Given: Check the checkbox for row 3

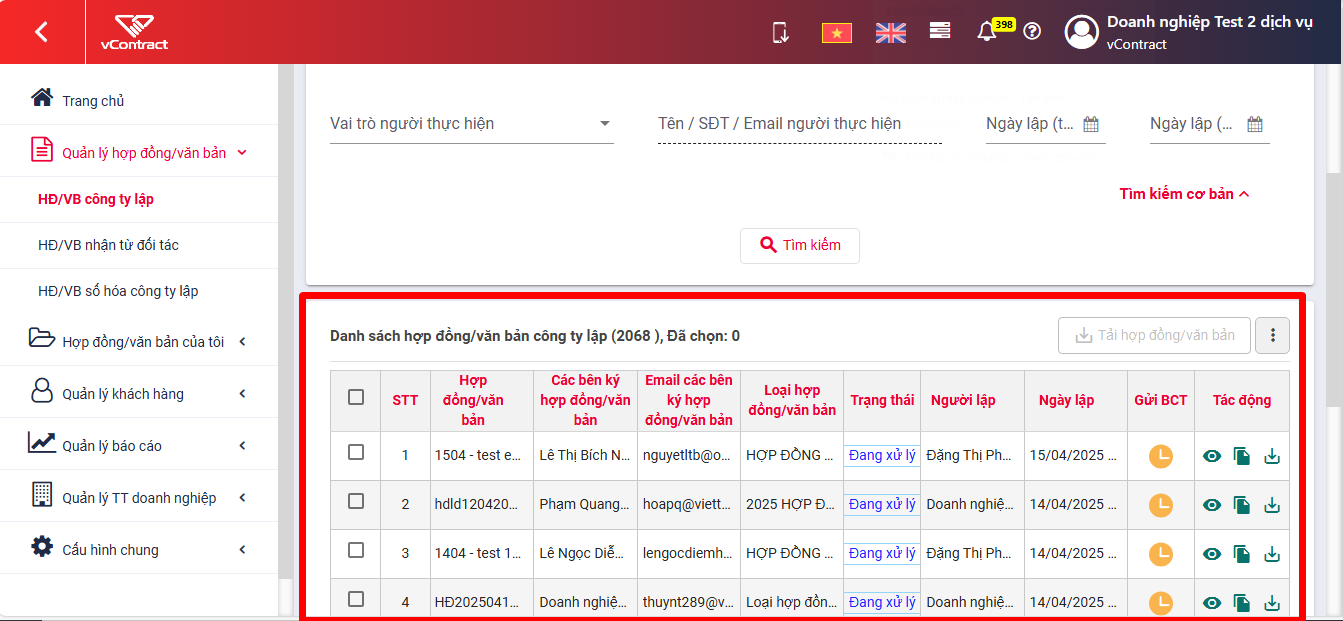Looking at the screenshot, I should click(356, 550).
